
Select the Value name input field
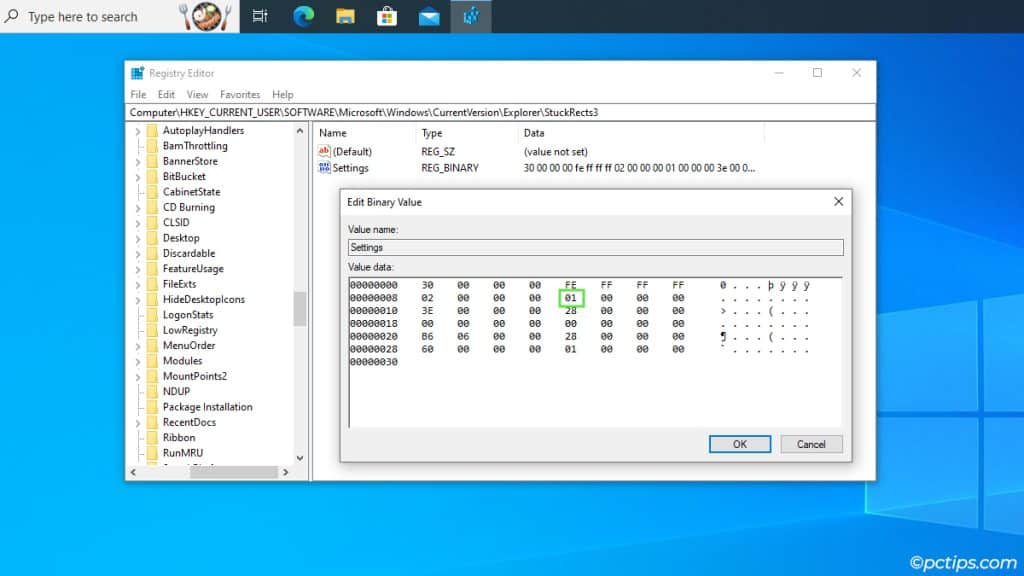596,247
